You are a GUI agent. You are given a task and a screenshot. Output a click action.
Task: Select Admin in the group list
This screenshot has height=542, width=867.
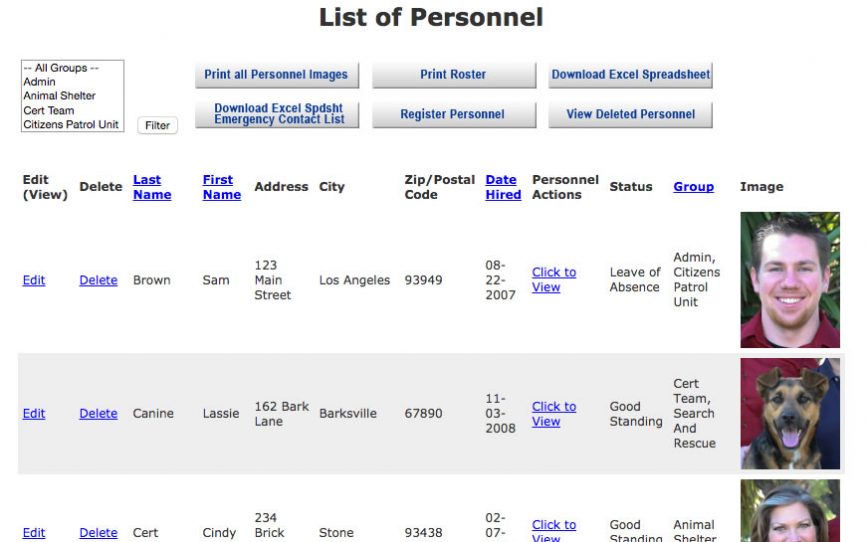(40, 82)
